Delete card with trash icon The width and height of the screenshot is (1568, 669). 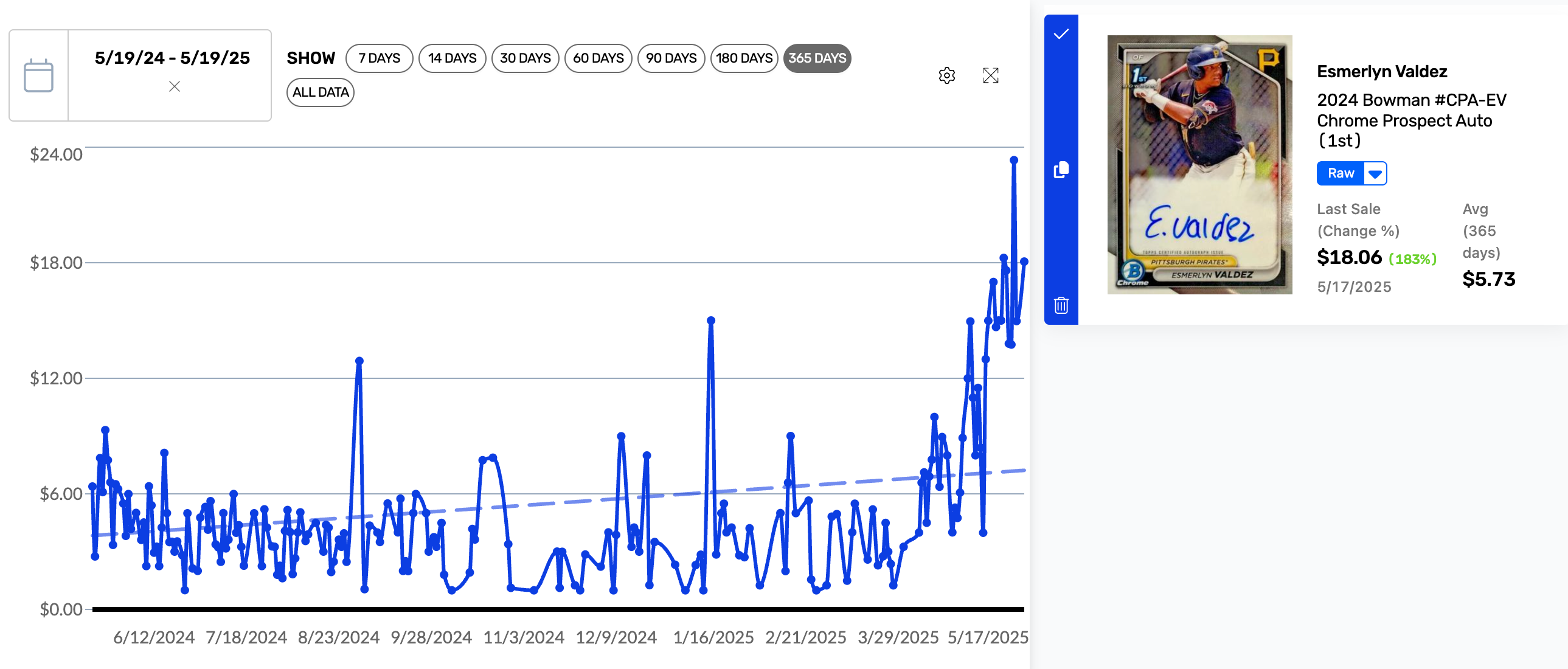click(x=1060, y=305)
